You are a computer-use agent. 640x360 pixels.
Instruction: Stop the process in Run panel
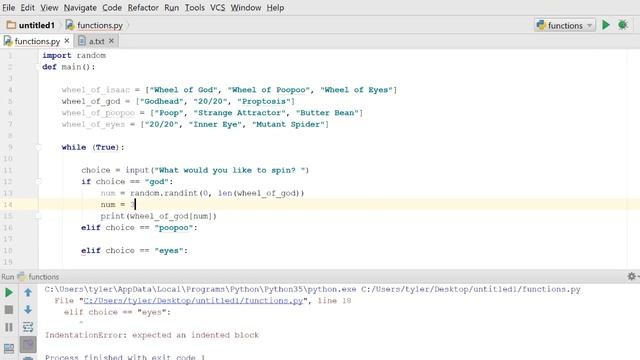(9, 310)
